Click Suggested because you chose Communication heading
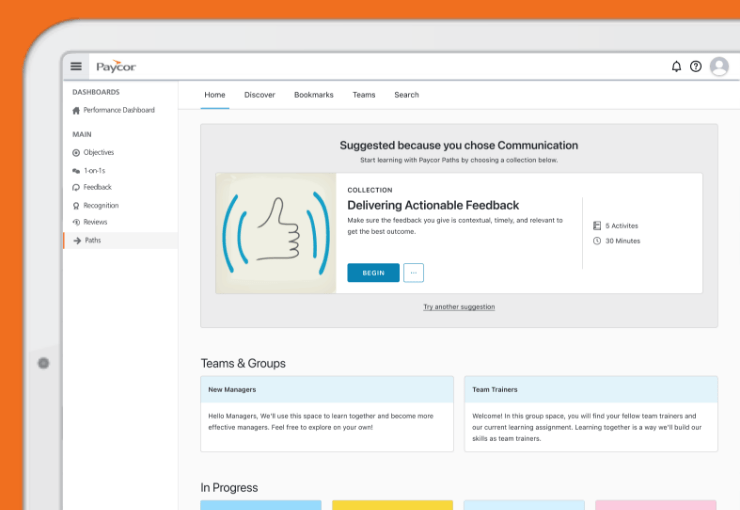The height and width of the screenshot is (510, 740). [459, 145]
